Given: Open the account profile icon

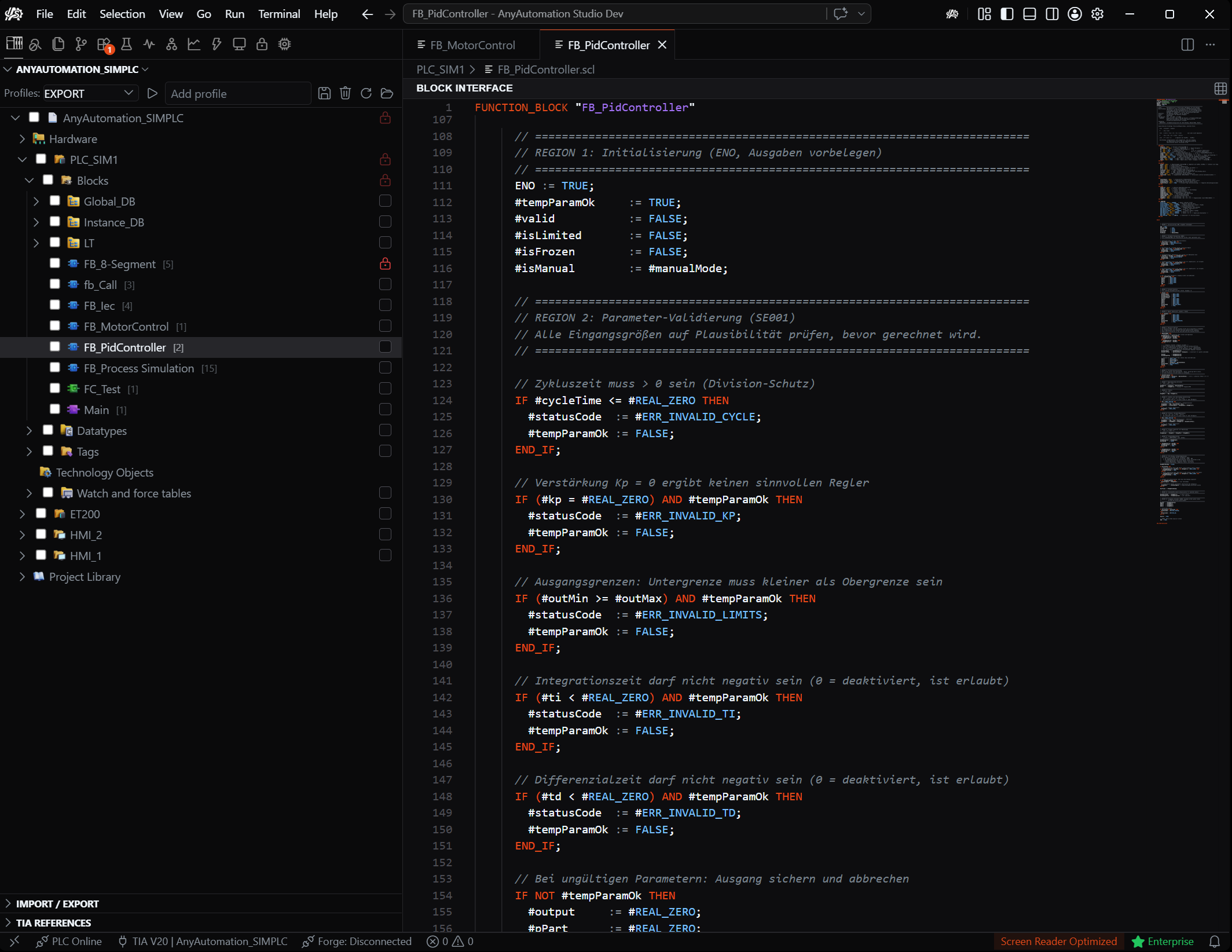Looking at the screenshot, I should tap(1075, 14).
